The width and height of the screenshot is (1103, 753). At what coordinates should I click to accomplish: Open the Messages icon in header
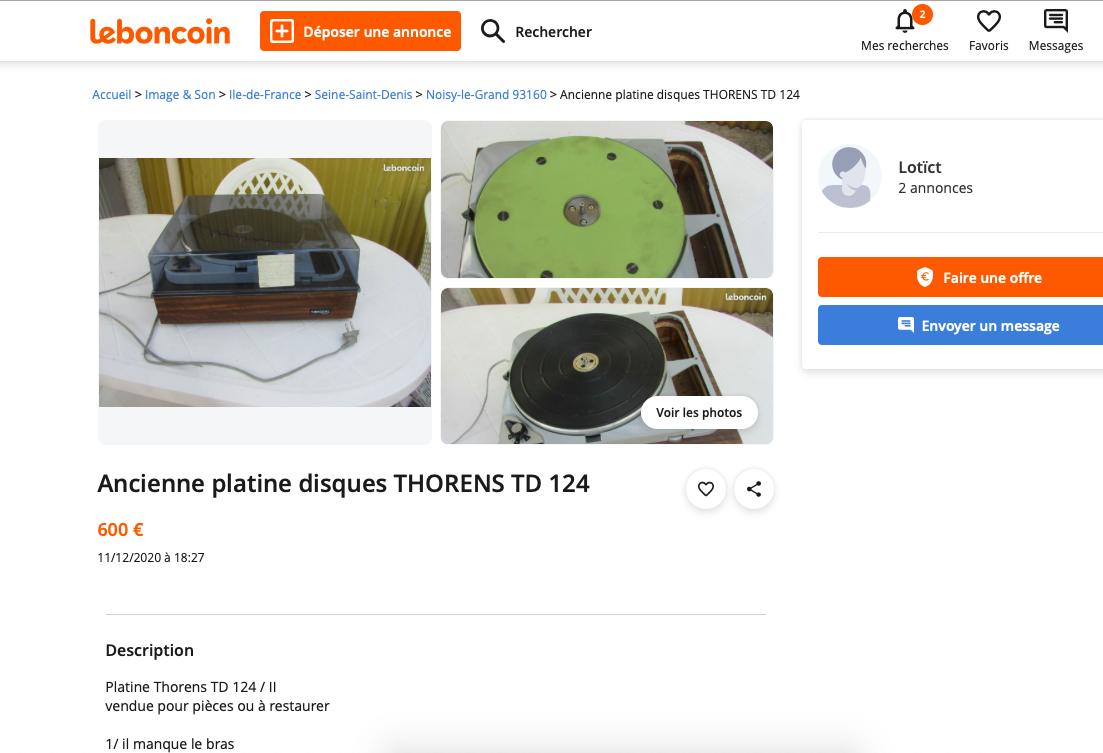(x=1055, y=21)
